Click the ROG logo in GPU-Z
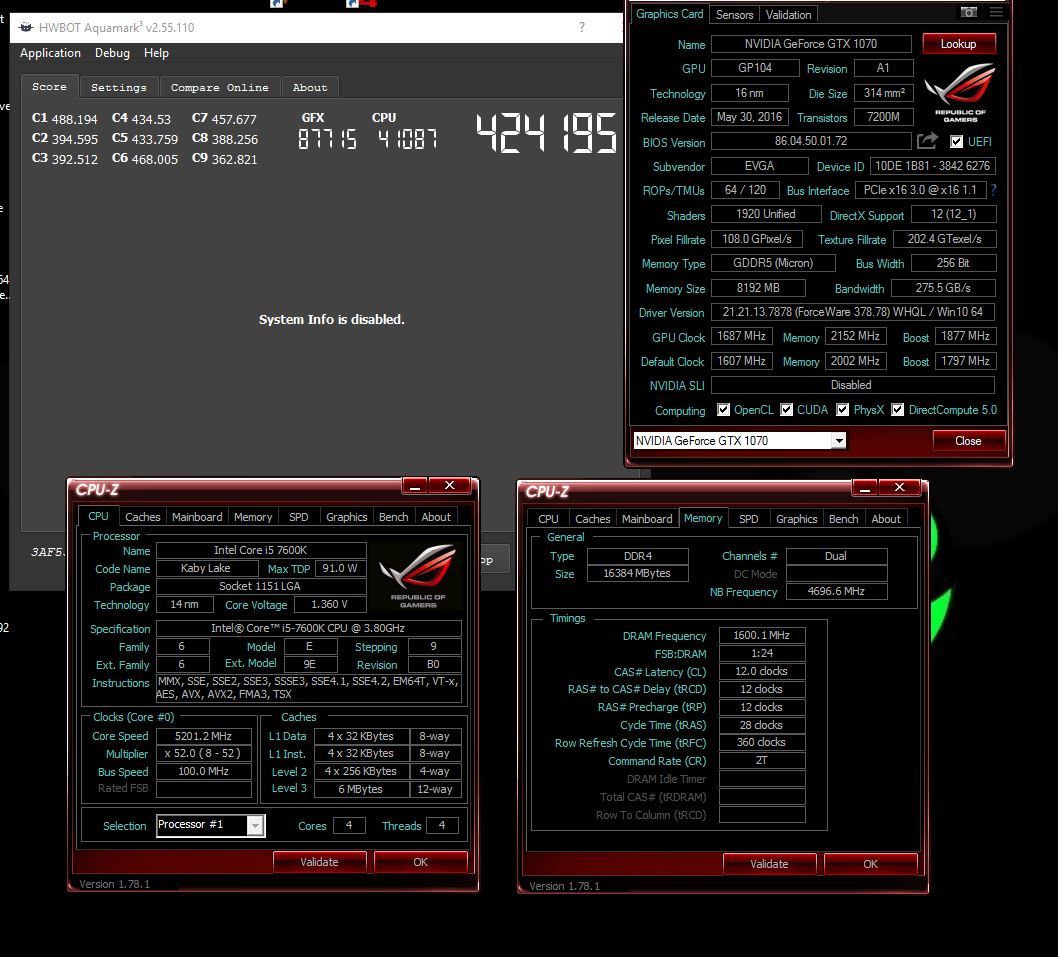This screenshot has height=957, width=1058. click(959, 92)
